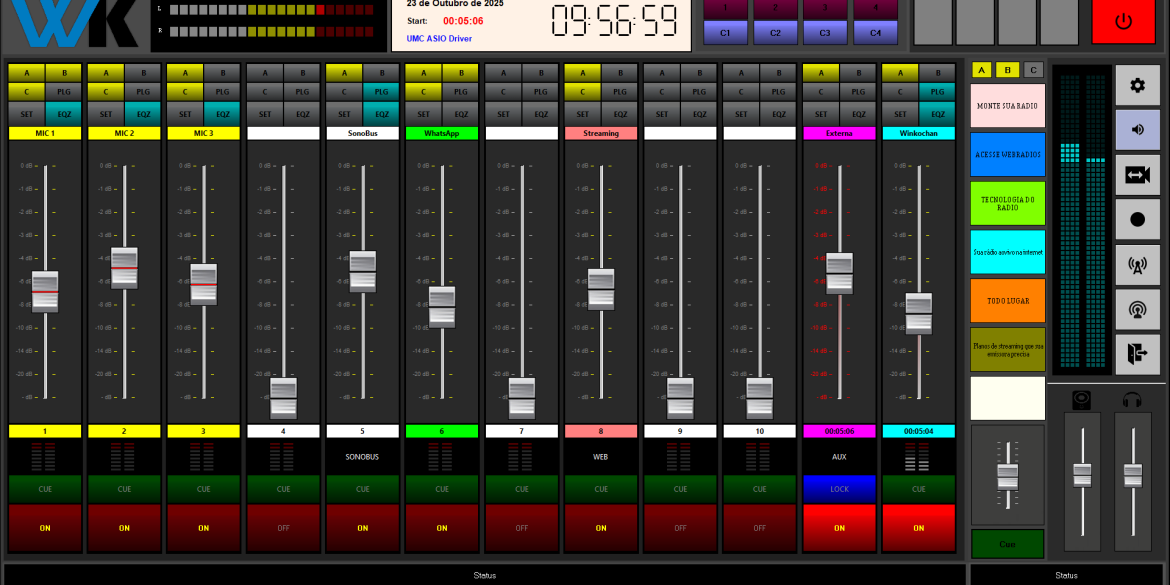The width and height of the screenshot is (1170, 585).
Task: Click the double-arrow camera icon button
Action: [1137, 175]
